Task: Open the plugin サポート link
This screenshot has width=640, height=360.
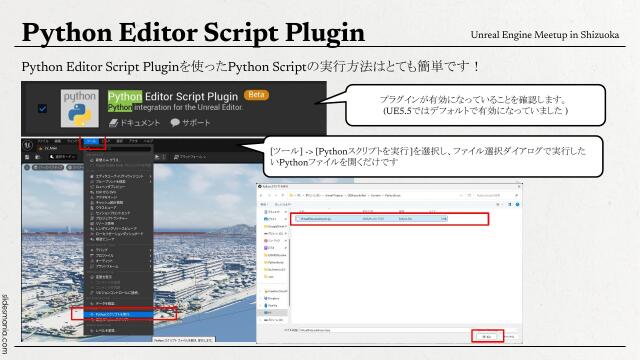Action: tap(190, 122)
